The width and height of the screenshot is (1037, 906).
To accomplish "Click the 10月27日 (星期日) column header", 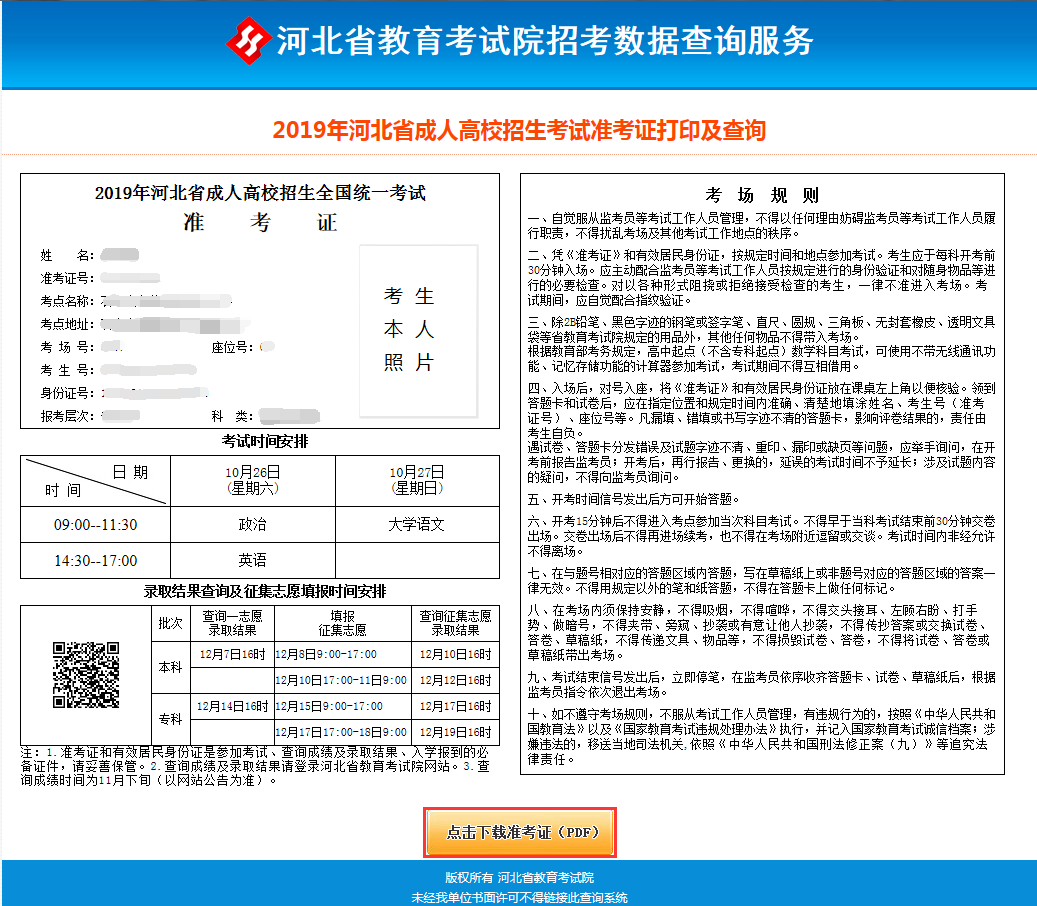I will tap(417, 481).
